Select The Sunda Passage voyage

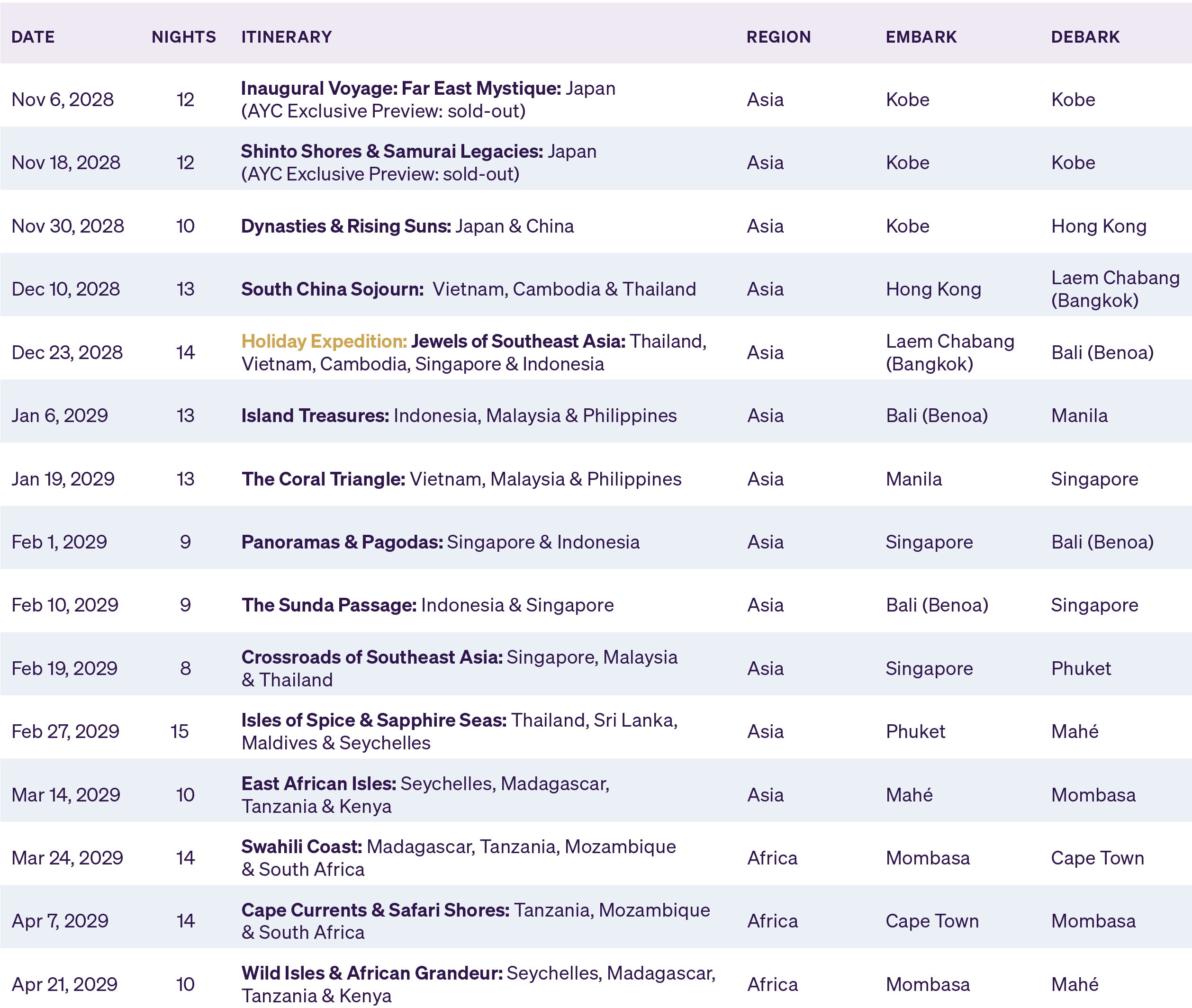pyautogui.click(x=329, y=605)
